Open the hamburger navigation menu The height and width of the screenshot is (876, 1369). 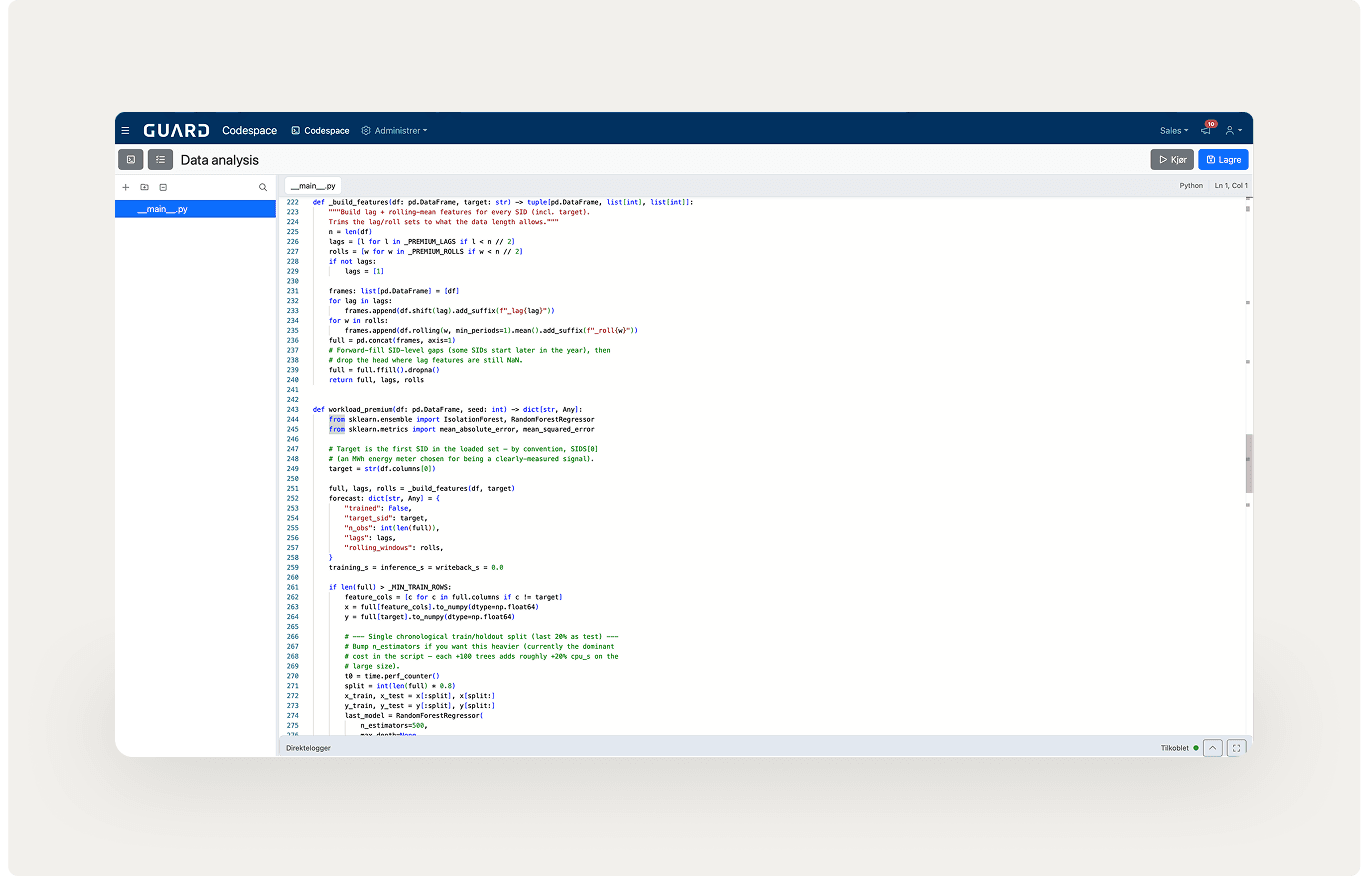(x=125, y=131)
